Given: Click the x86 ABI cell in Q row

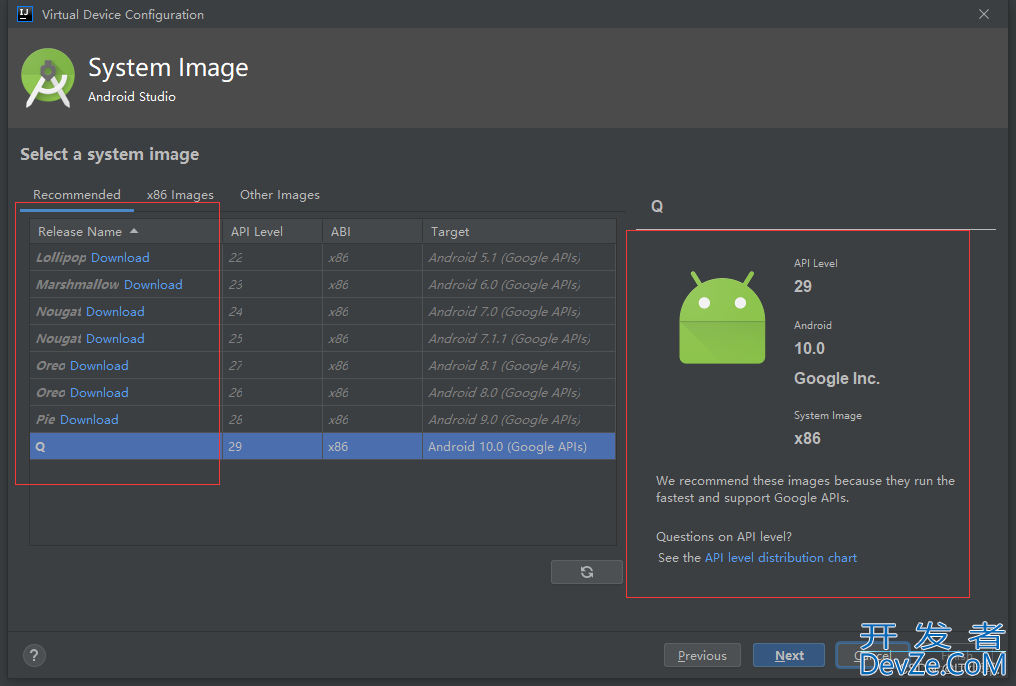Looking at the screenshot, I should coord(373,446).
